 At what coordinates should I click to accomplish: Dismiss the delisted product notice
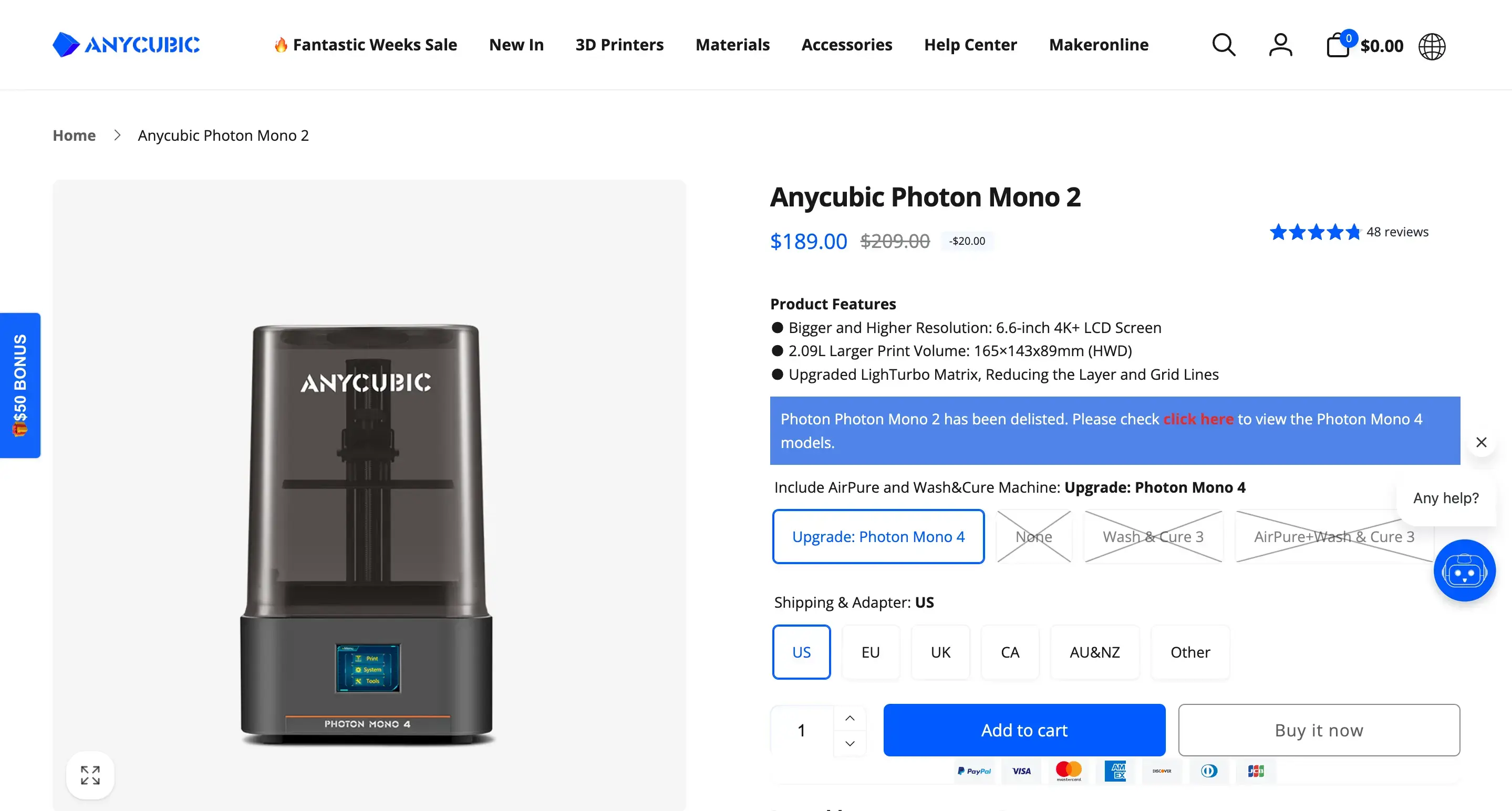coord(1482,442)
